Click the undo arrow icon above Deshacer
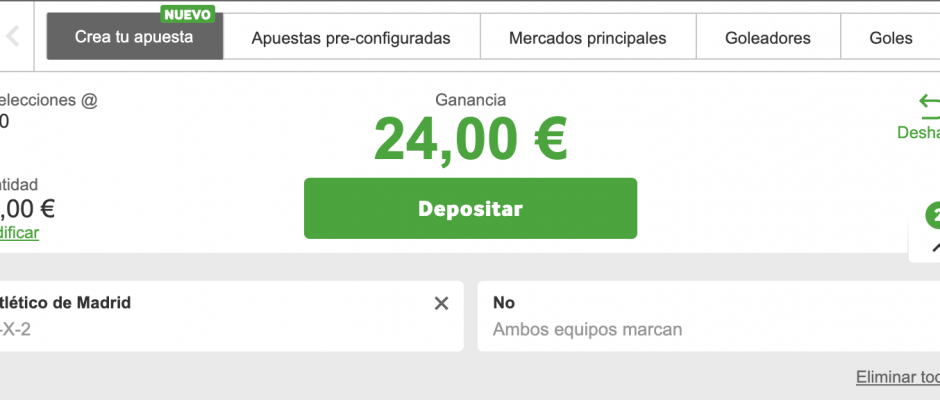940x400 pixels. point(930,102)
